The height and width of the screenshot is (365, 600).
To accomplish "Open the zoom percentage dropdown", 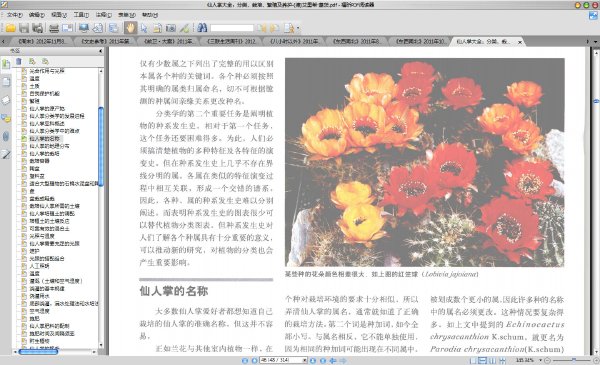I will click(x=540, y=360).
